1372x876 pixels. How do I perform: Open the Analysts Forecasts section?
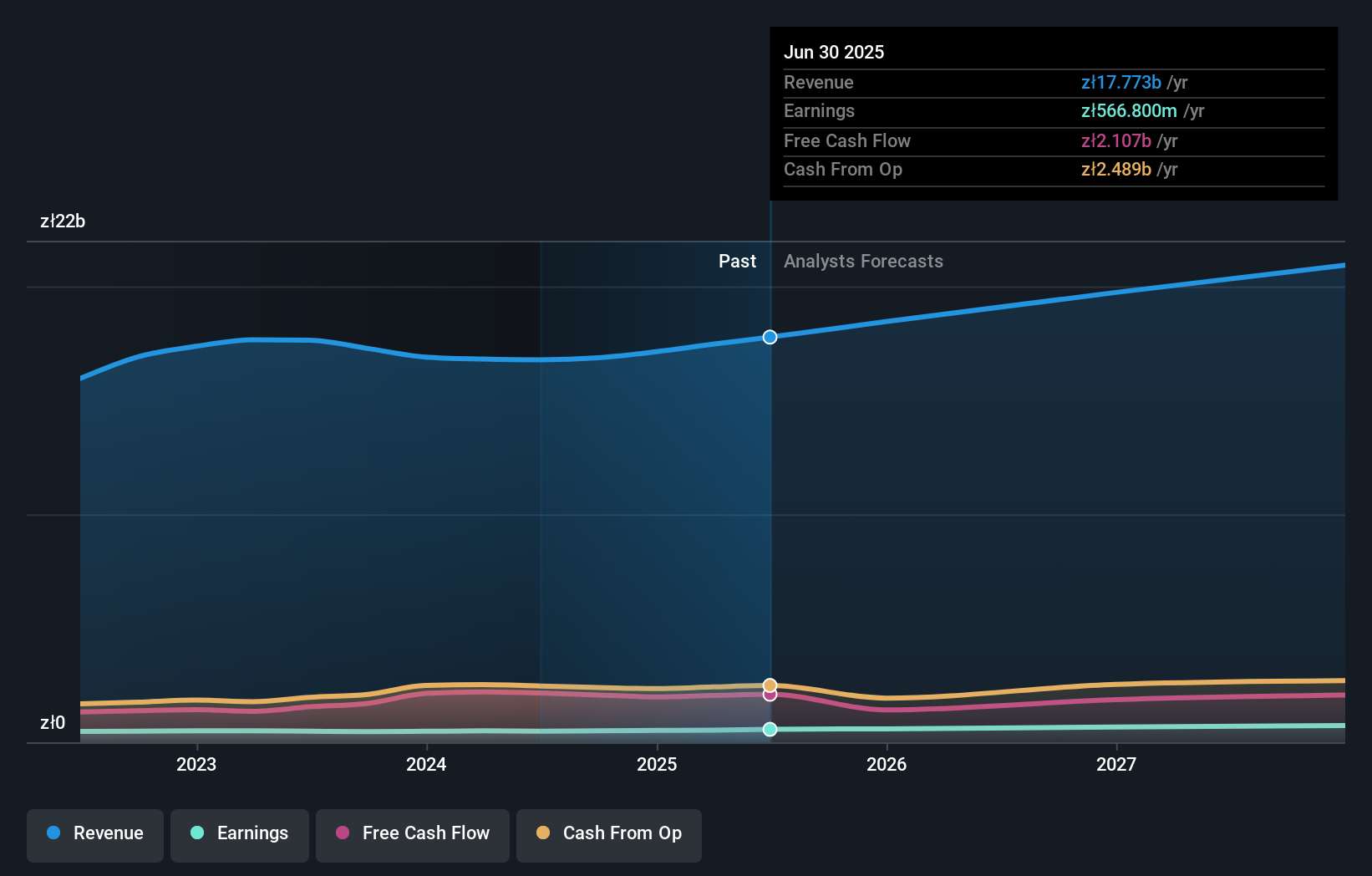[x=863, y=261]
